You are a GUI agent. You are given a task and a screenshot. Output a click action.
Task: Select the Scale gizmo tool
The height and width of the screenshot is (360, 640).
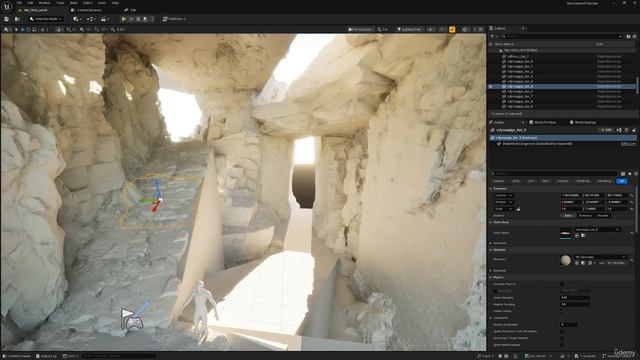[35, 29]
